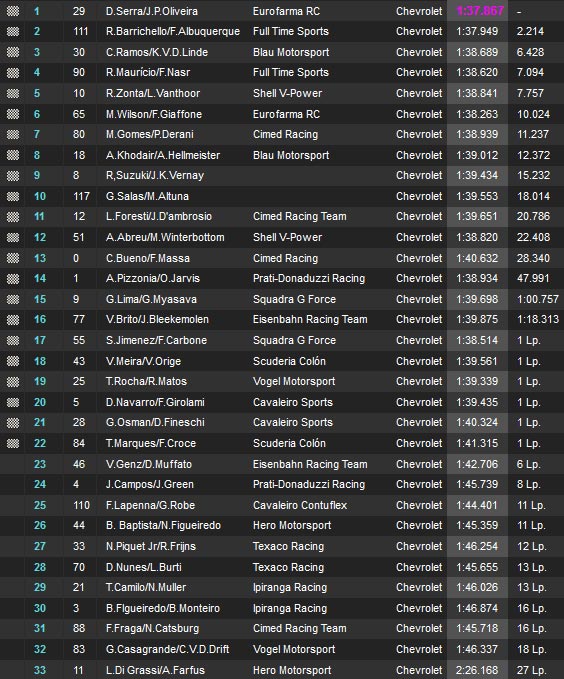The width and height of the screenshot is (564, 679).
Task: Click team Hero Motorsport for car 44
Action: tap(292, 526)
